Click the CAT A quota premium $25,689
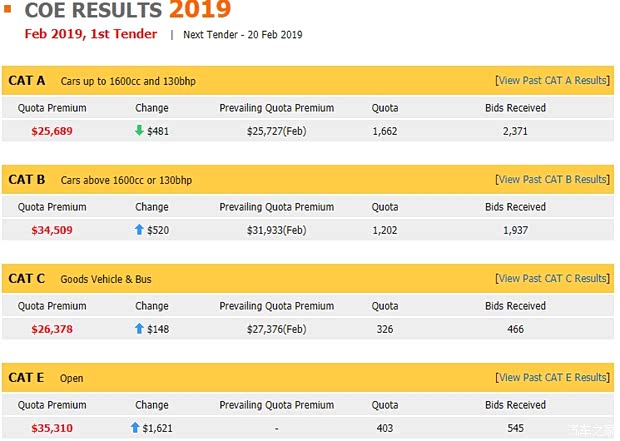This screenshot has height=441, width=620. pos(52,131)
